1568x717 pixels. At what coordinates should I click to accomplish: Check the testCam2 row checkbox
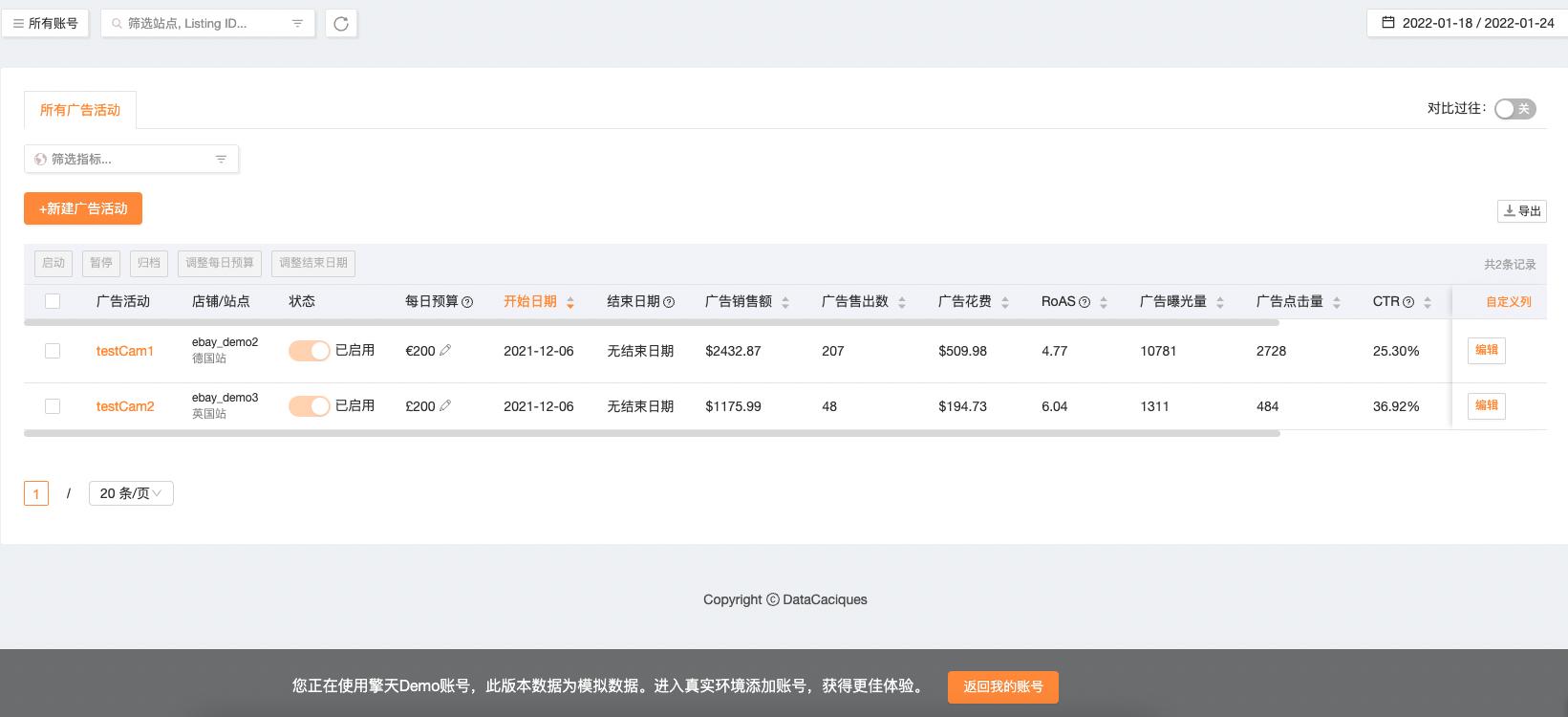[53, 406]
